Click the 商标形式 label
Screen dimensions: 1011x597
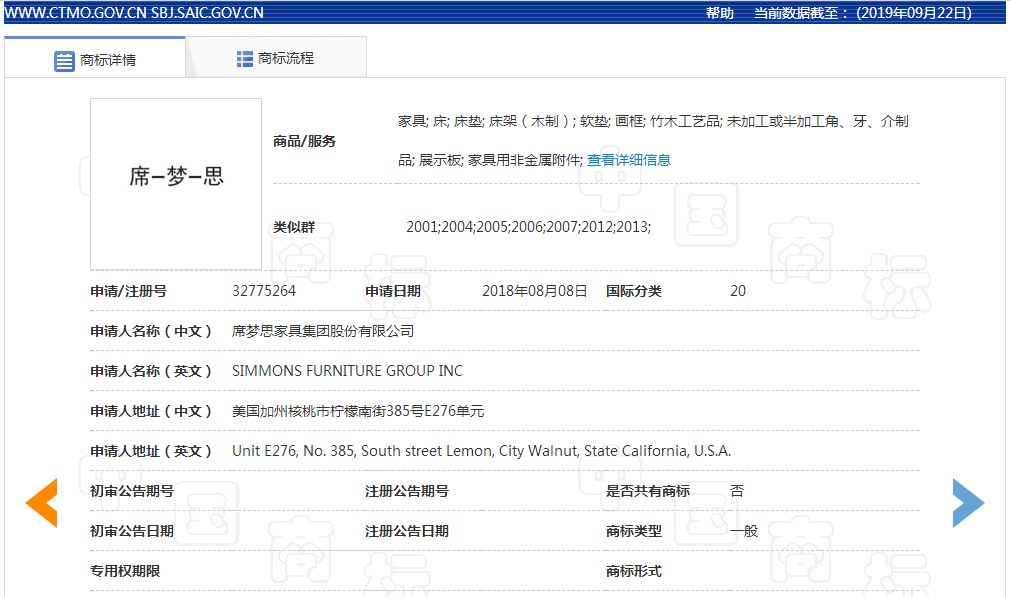(634, 571)
